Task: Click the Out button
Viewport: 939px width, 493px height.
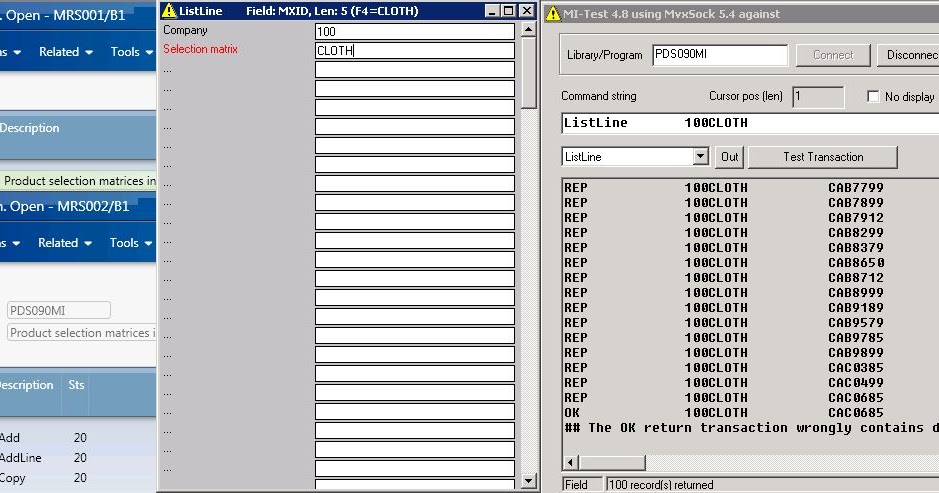Action: pos(729,157)
